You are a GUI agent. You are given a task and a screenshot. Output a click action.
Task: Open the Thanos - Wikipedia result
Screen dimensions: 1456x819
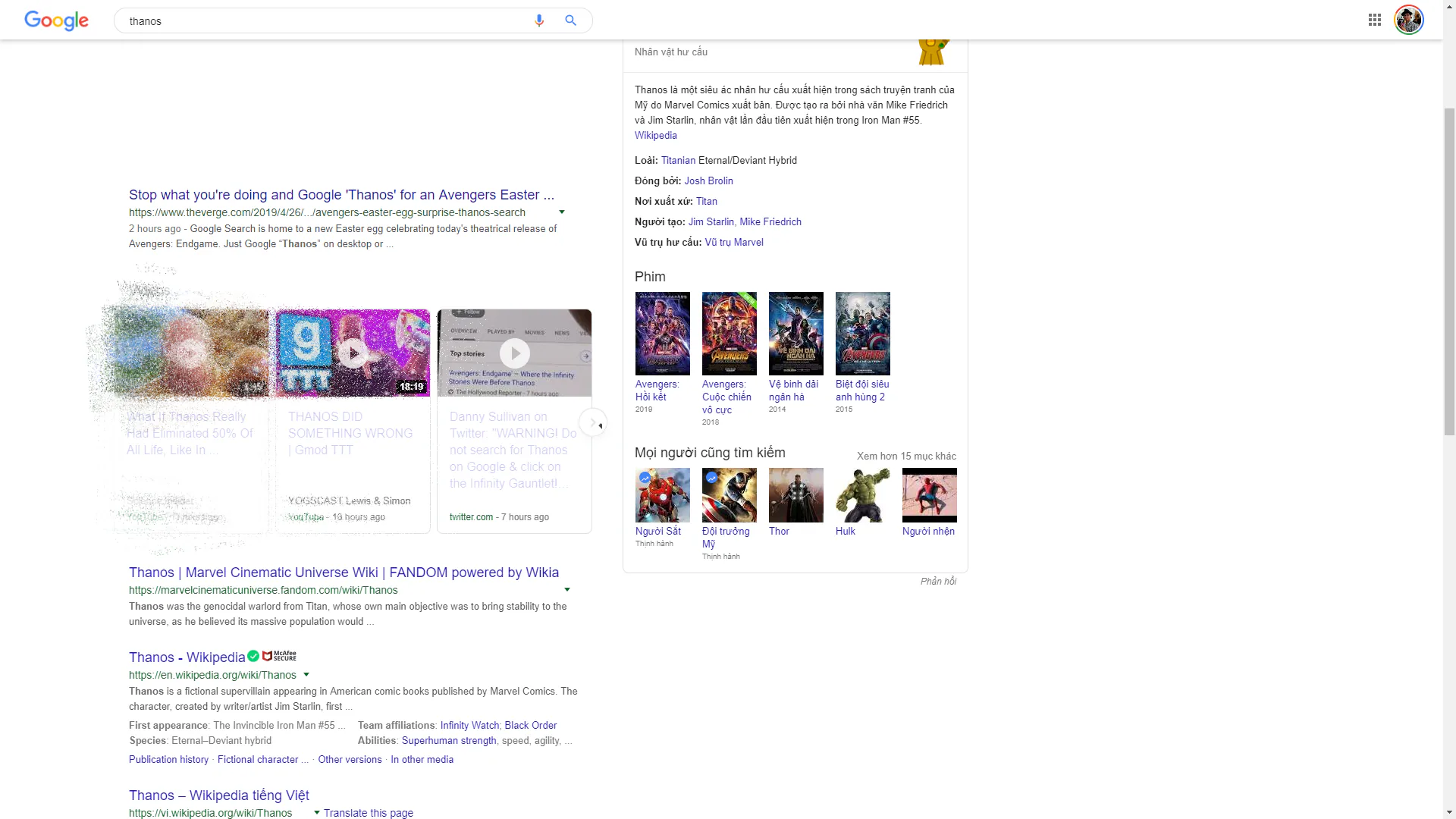(187, 657)
